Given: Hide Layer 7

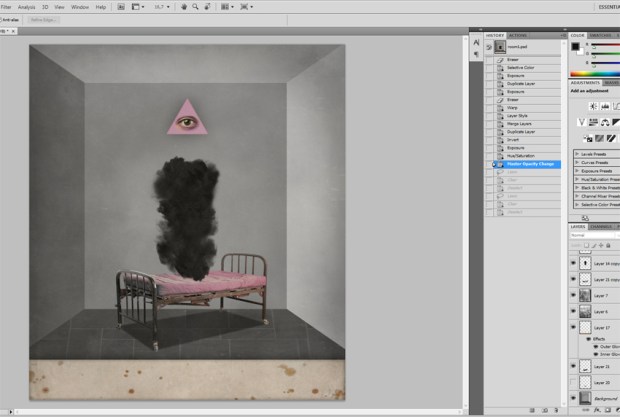Looking at the screenshot, I should (x=573, y=295).
